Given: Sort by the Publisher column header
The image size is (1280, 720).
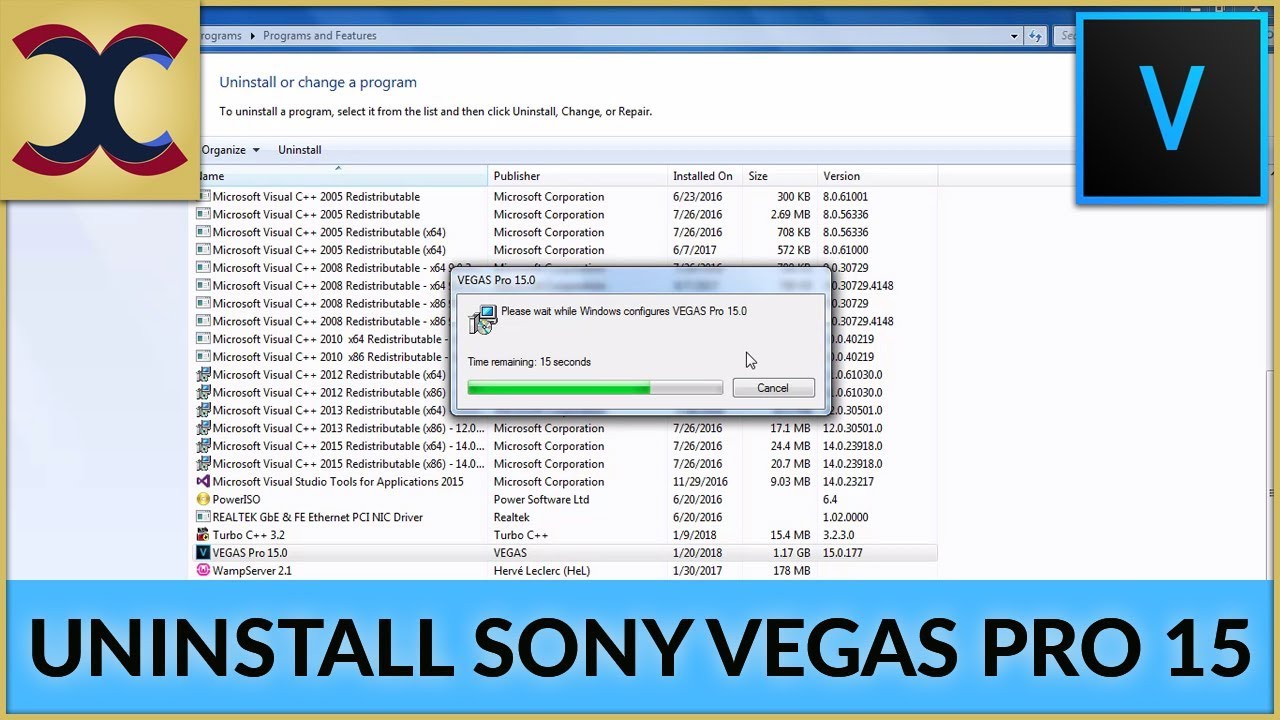Looking at the screenshot, I should tap(578, 176).
